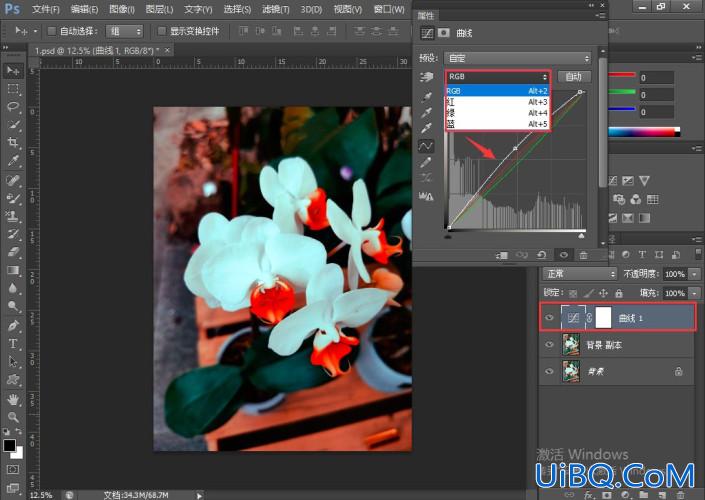Delete layer using the Layers panel trash icon
Screen dimensions: 705x500
682,495
